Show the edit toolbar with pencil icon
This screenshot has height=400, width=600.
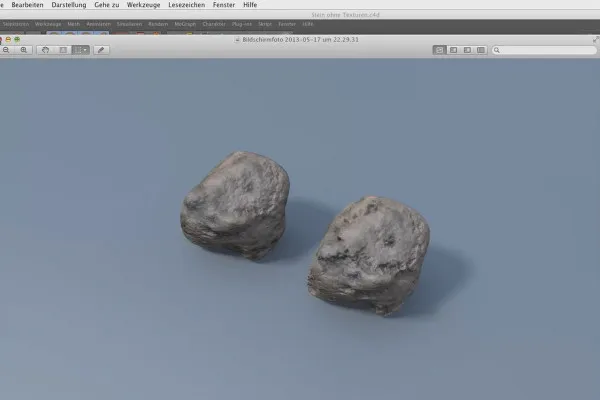click(101, 50)
